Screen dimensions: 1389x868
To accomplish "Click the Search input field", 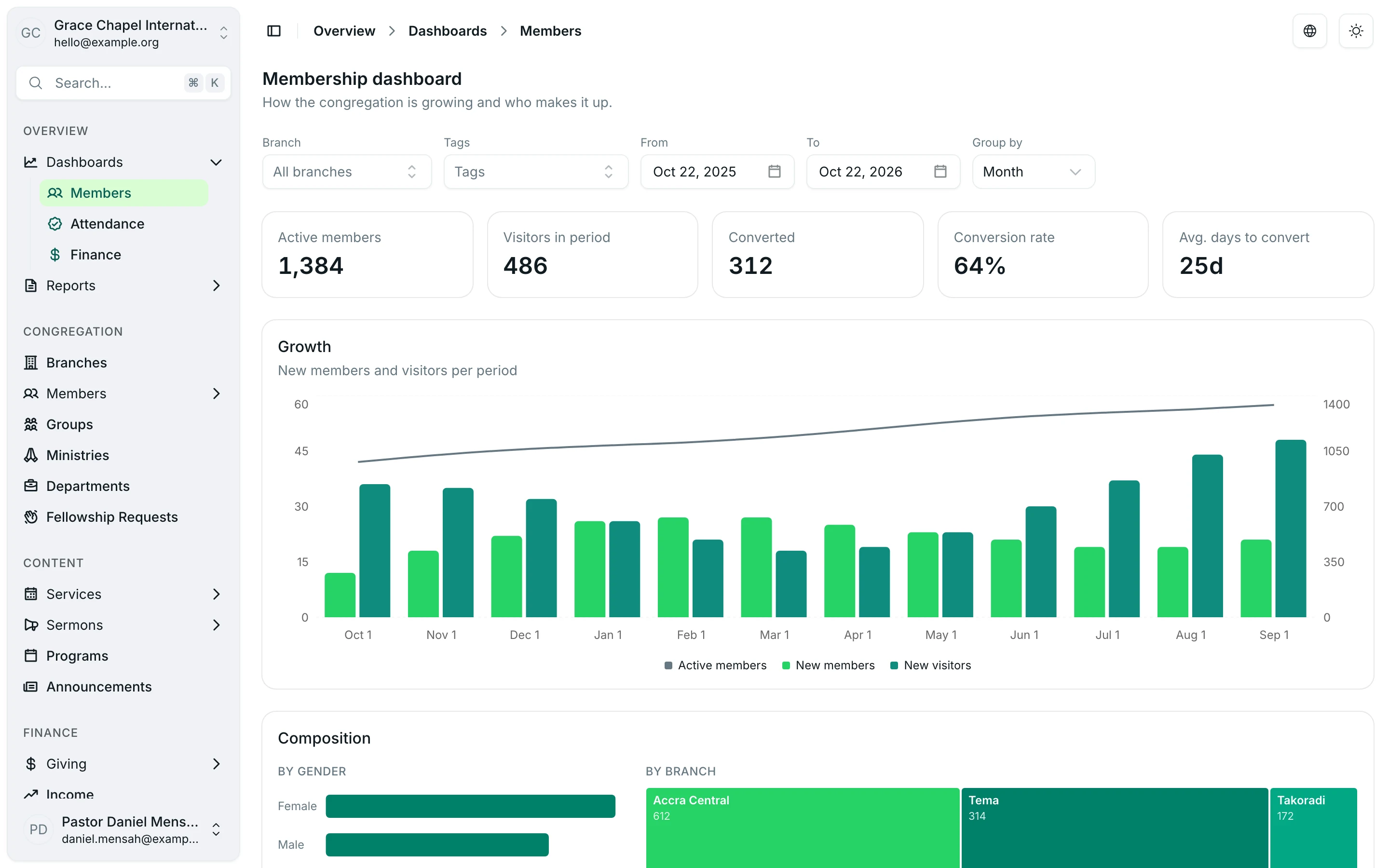I will pos(123,83).
